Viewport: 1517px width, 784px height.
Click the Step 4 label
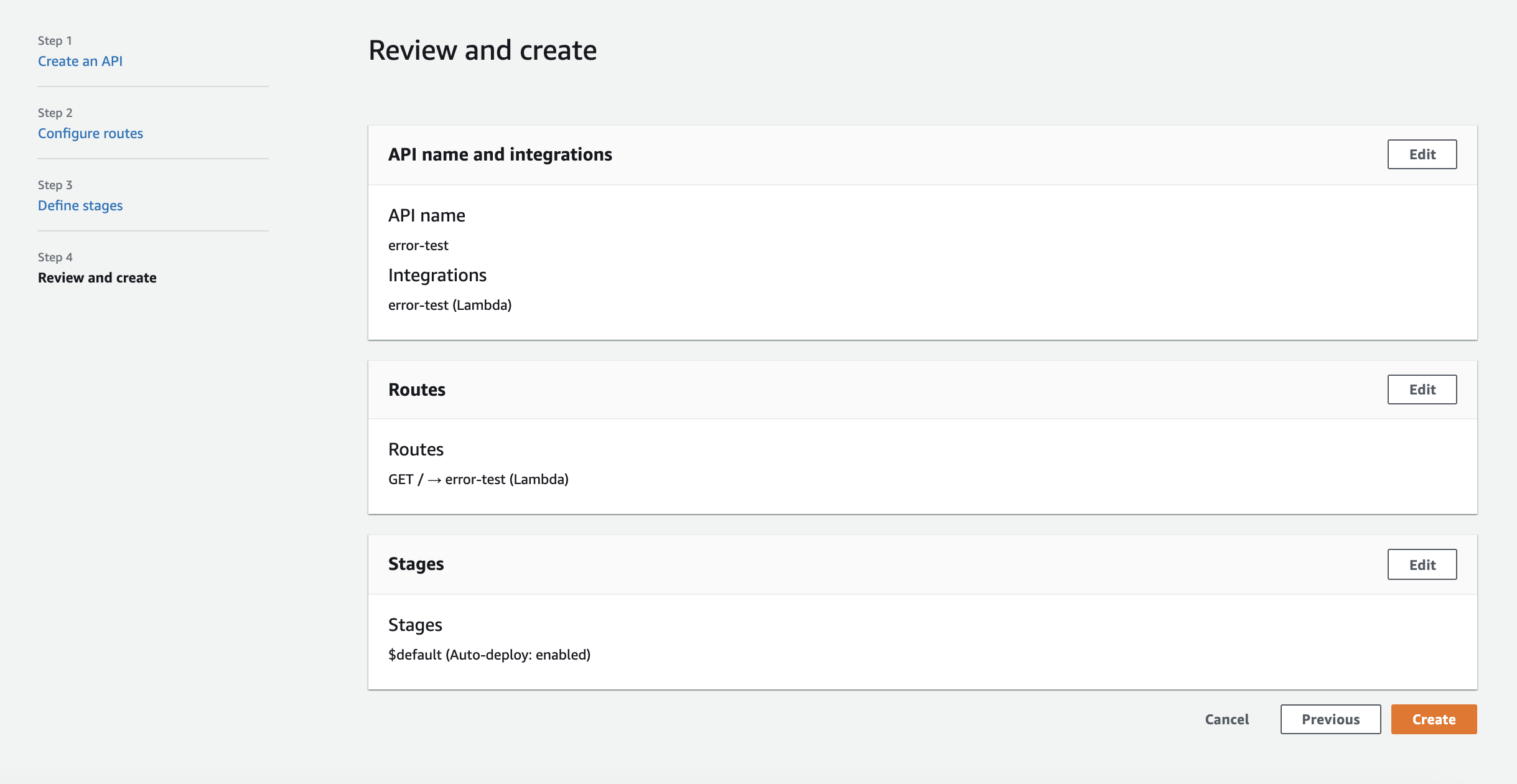pyautogui.click(x=55, y=257)
